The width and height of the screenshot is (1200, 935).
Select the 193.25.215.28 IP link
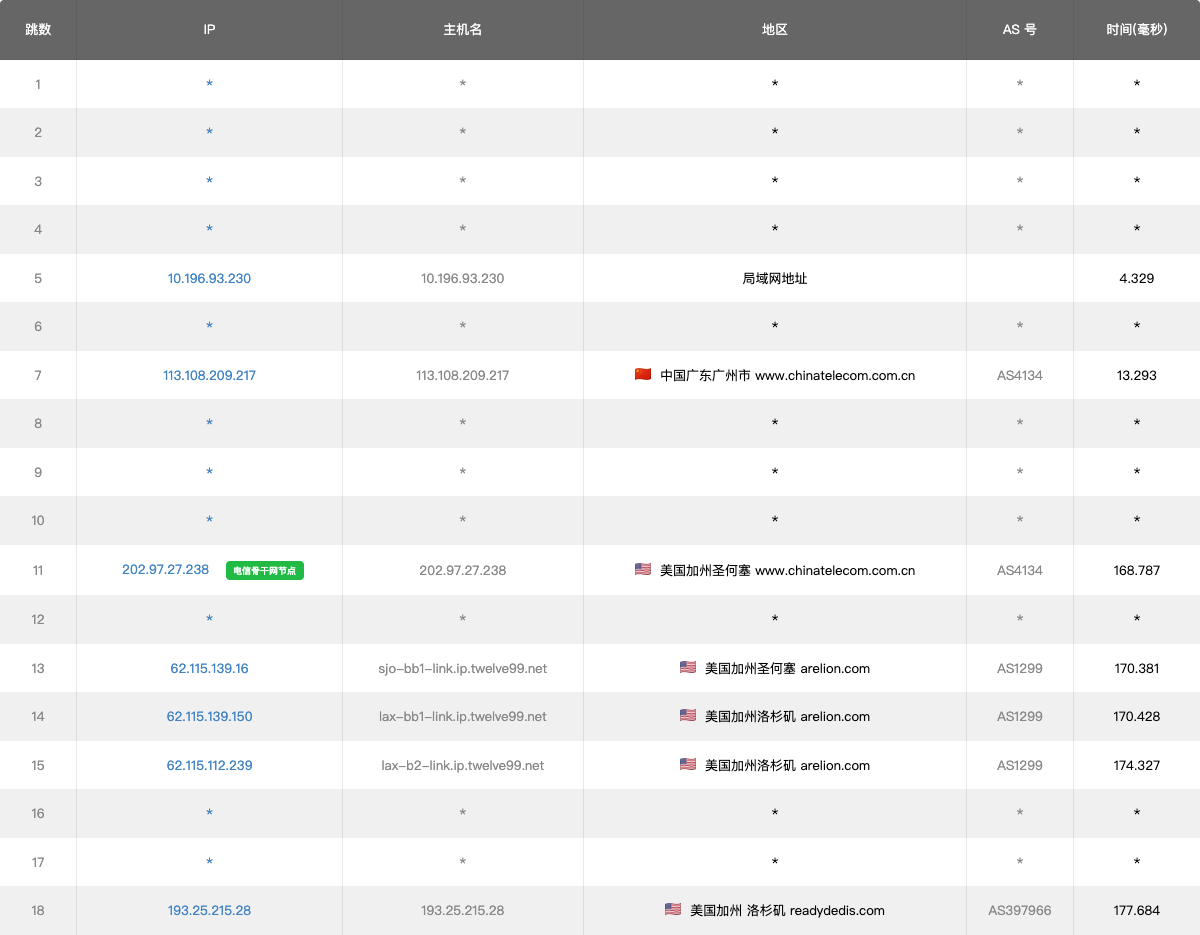pyautogui.click(x=209, y=910)
